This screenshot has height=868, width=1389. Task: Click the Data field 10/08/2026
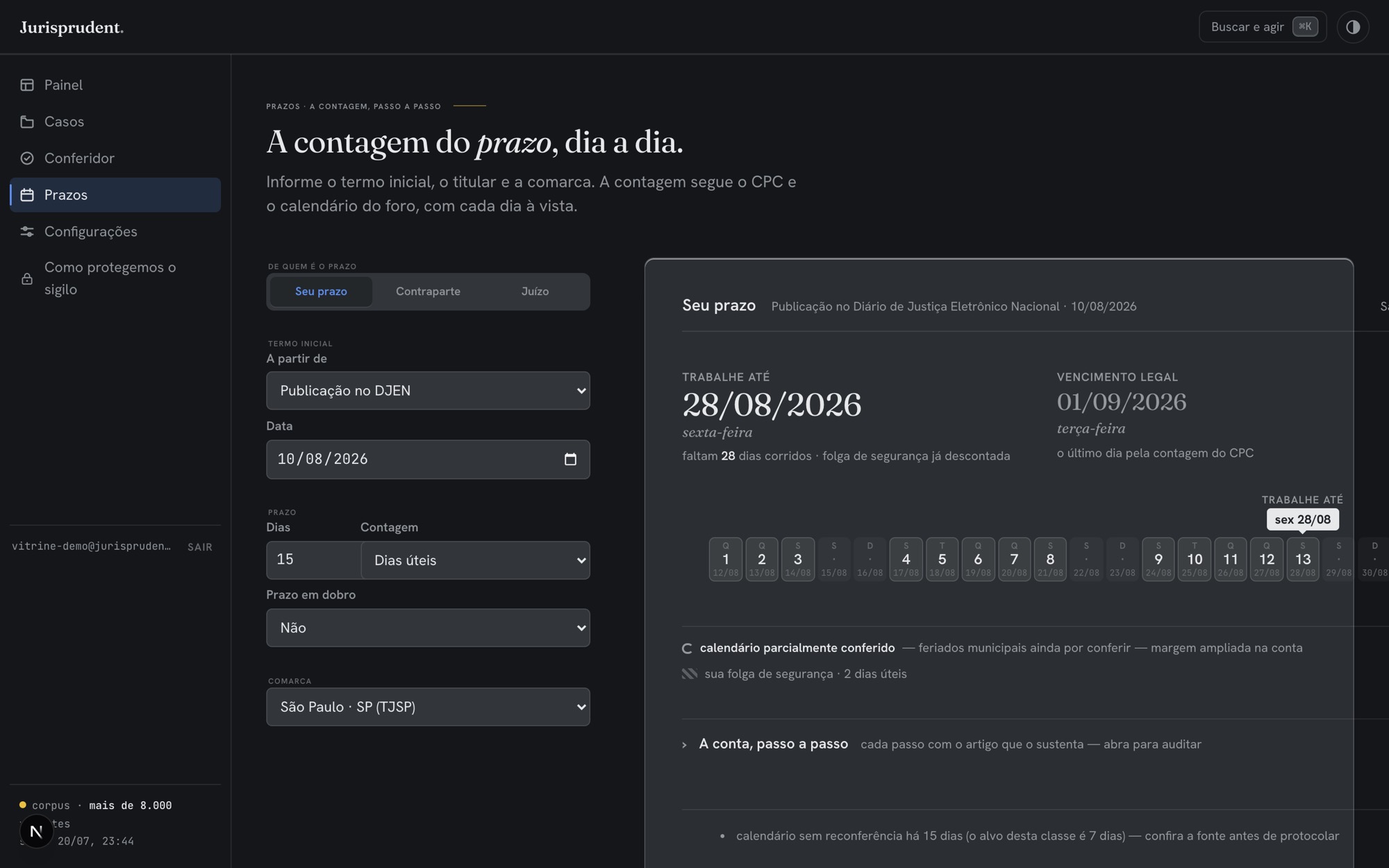click(x=428, y=459)
